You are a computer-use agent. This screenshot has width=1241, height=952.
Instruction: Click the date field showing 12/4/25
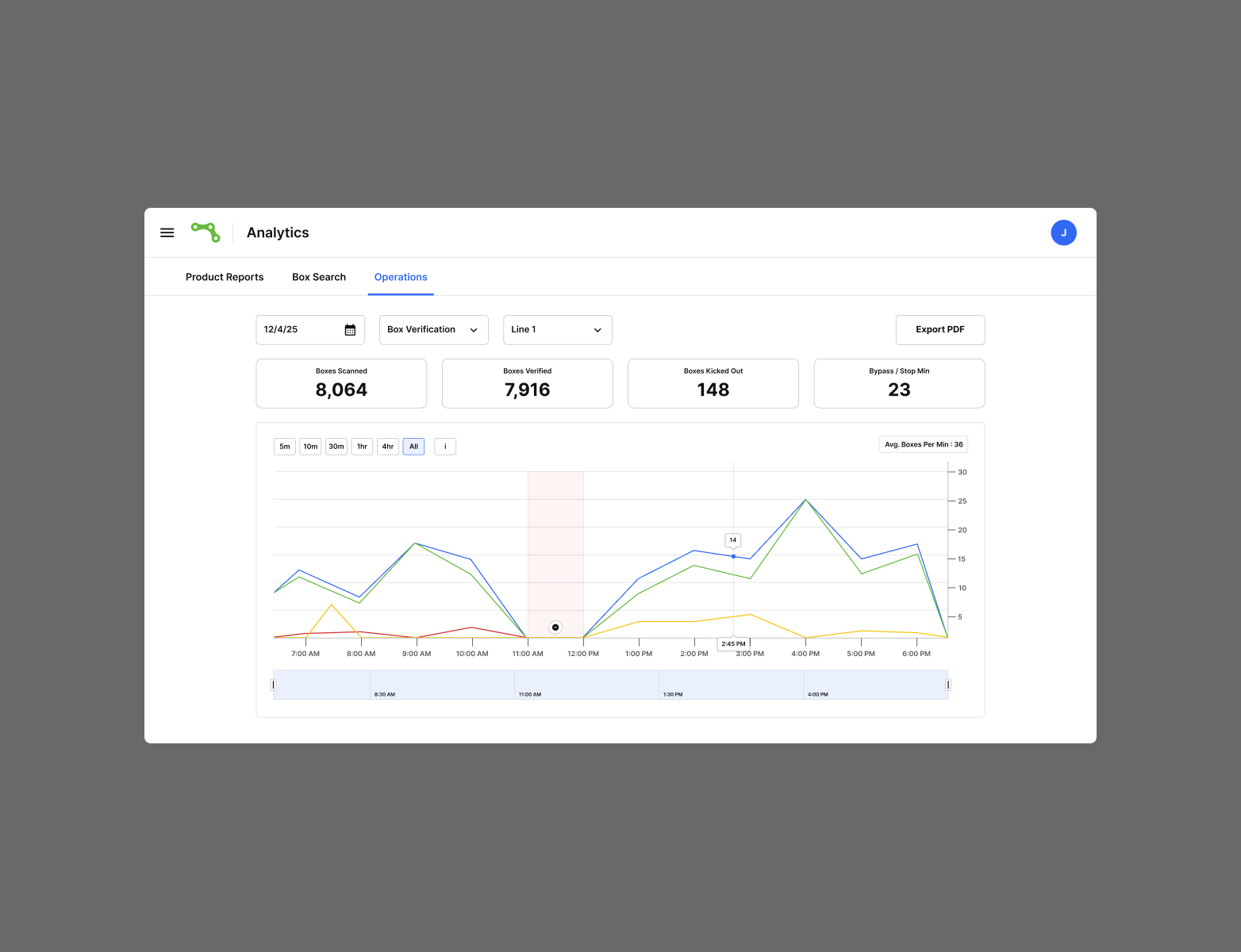310,330
